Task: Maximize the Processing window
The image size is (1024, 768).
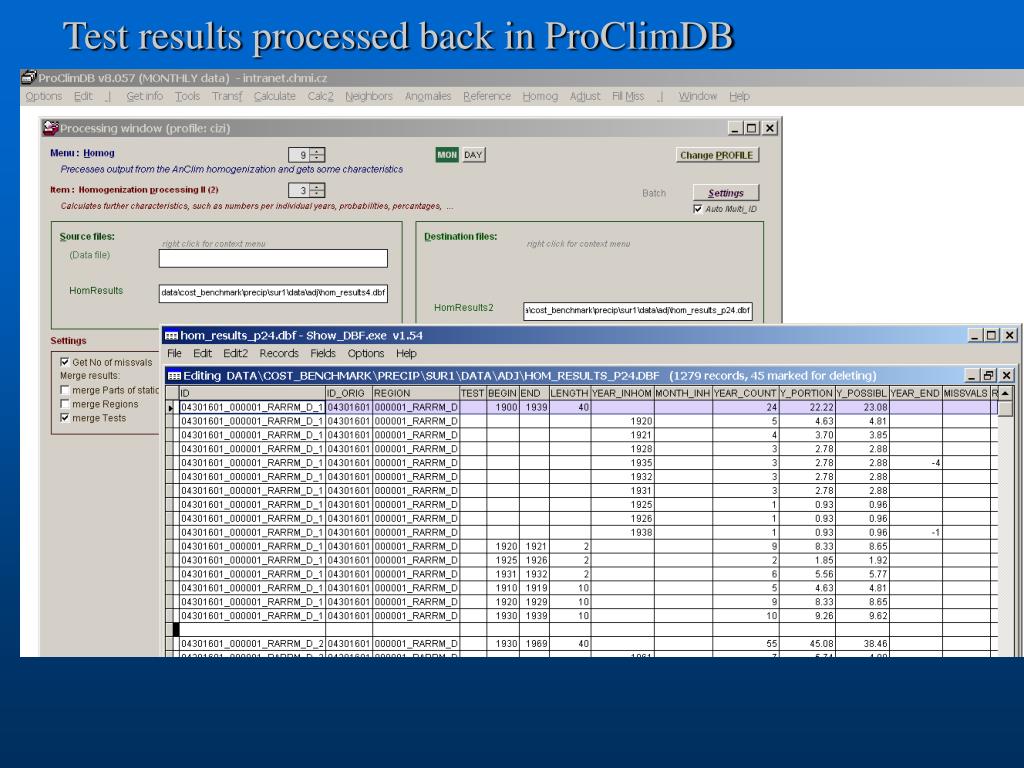Action: click(x=752, y=128)
